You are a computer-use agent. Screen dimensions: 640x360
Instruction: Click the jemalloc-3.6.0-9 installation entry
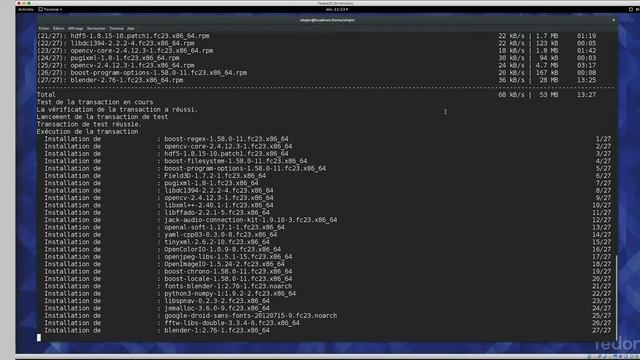(x=217, y=308)
